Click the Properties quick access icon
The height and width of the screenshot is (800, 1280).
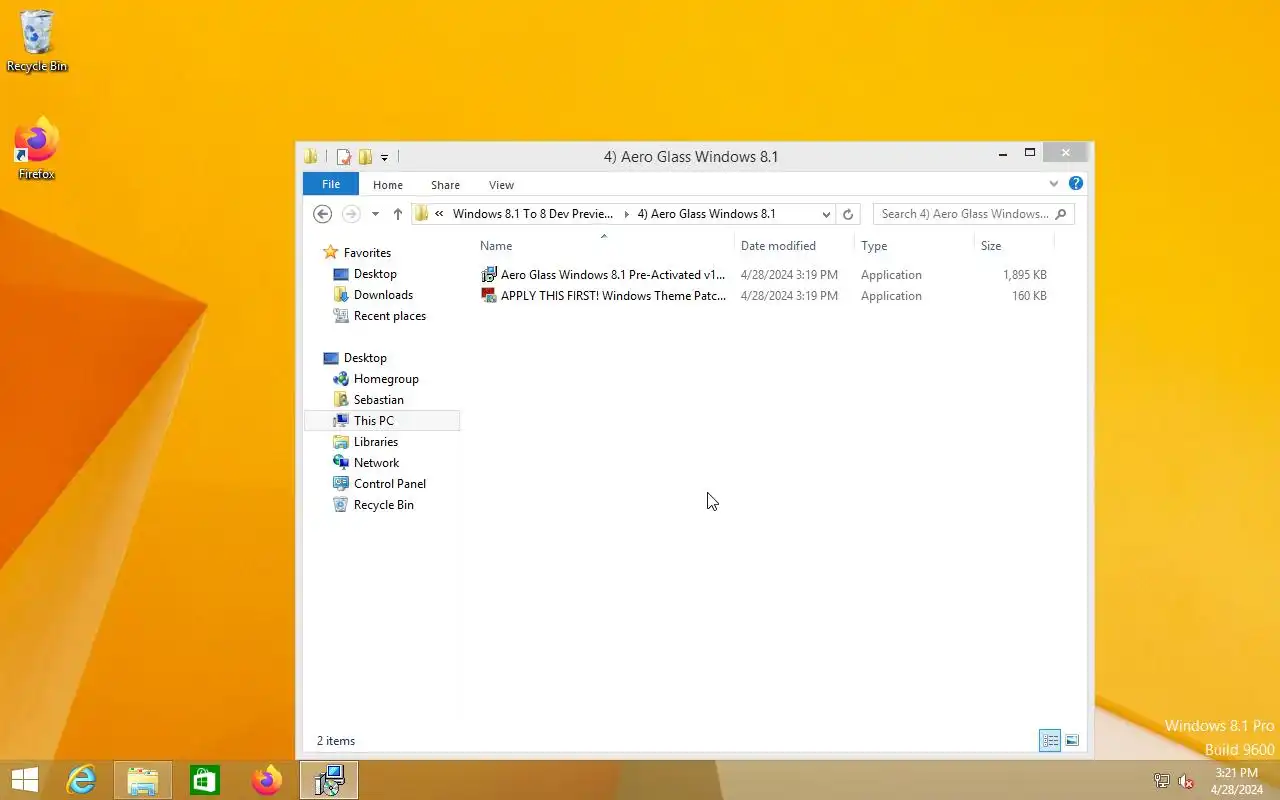(344, 156)
